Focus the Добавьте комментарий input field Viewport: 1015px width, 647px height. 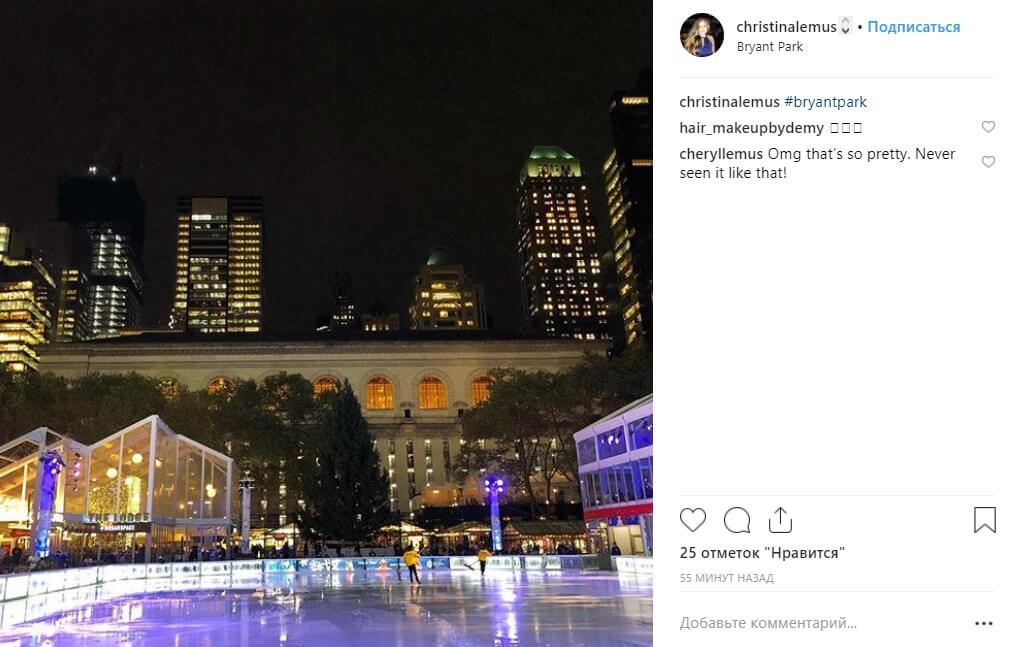(x=822, y=623)
